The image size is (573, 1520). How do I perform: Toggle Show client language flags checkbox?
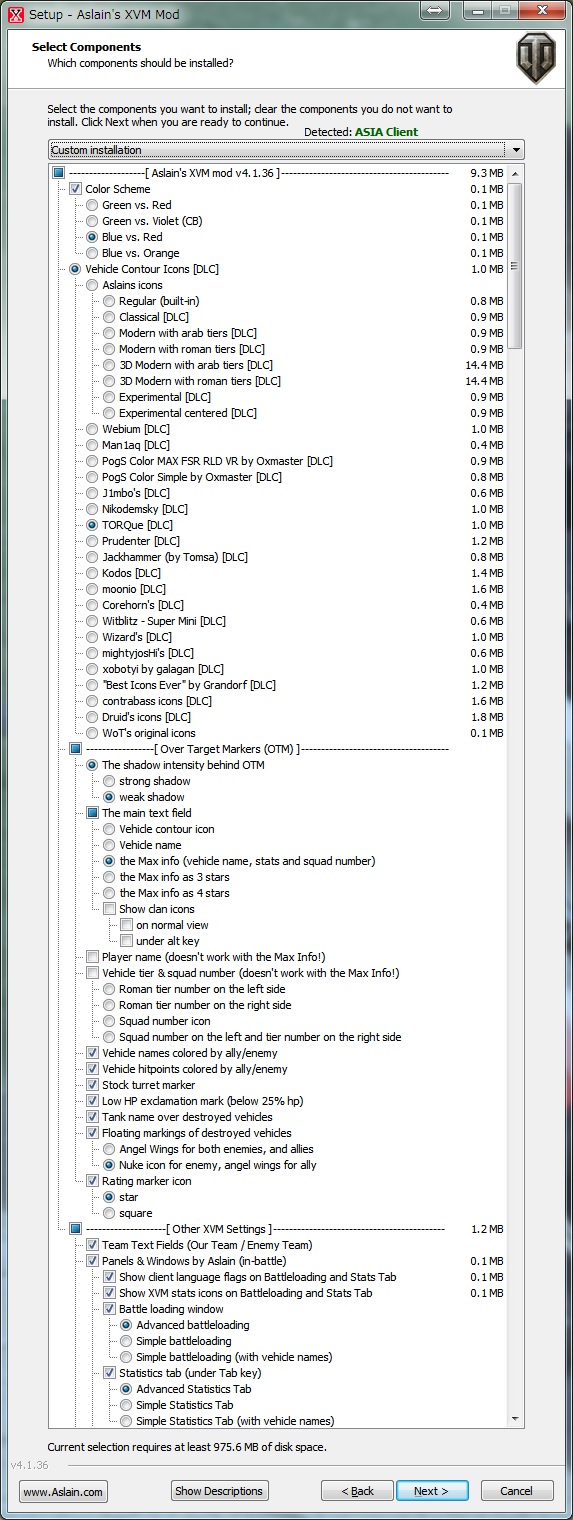coord(110,1277)
